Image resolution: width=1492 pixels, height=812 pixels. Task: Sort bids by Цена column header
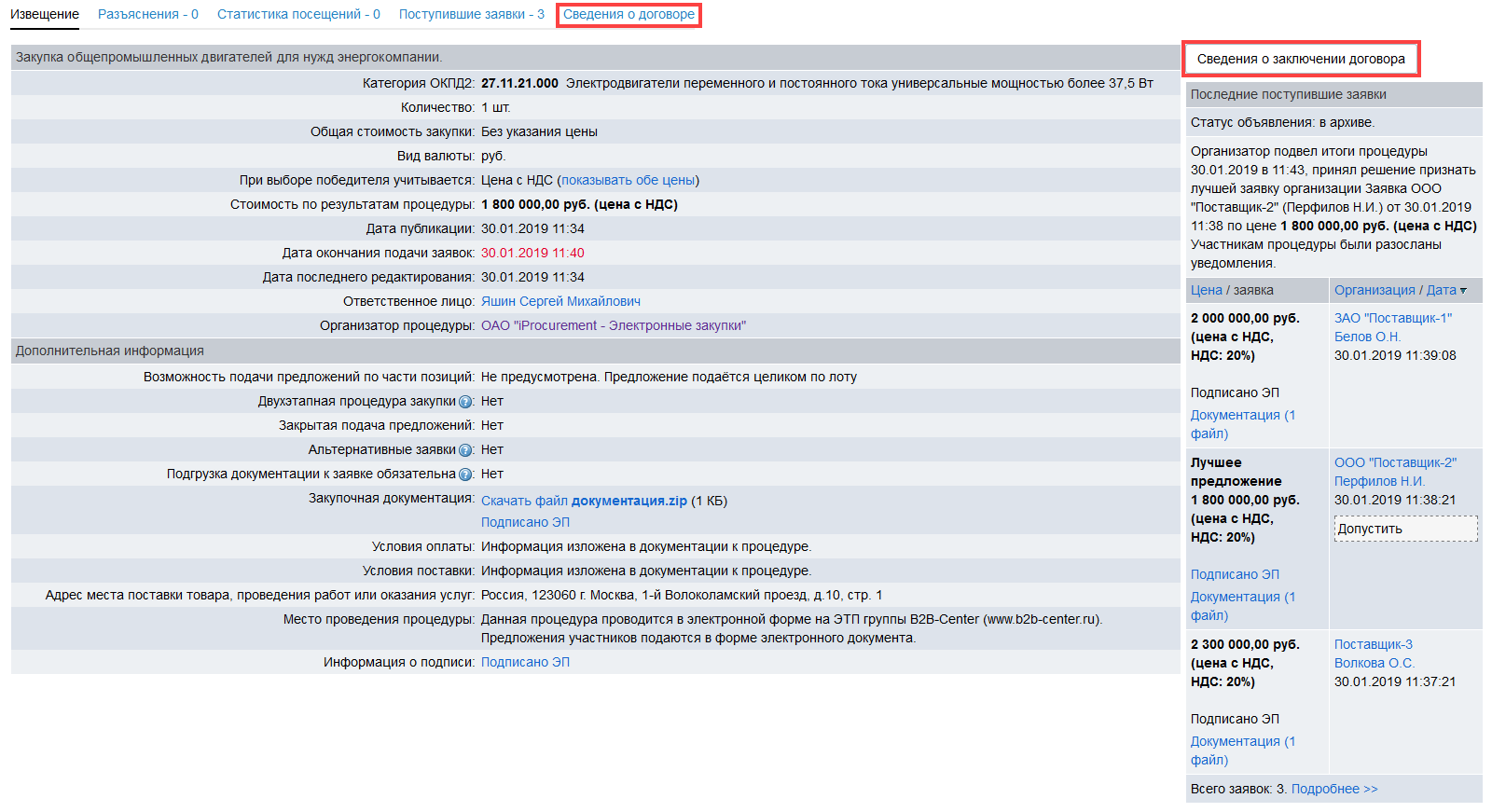point(1206,291)
